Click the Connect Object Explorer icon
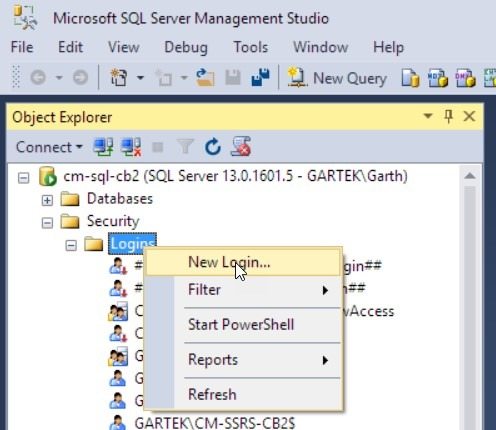Screen dimensions: 496x430 [x=103, y=147]
